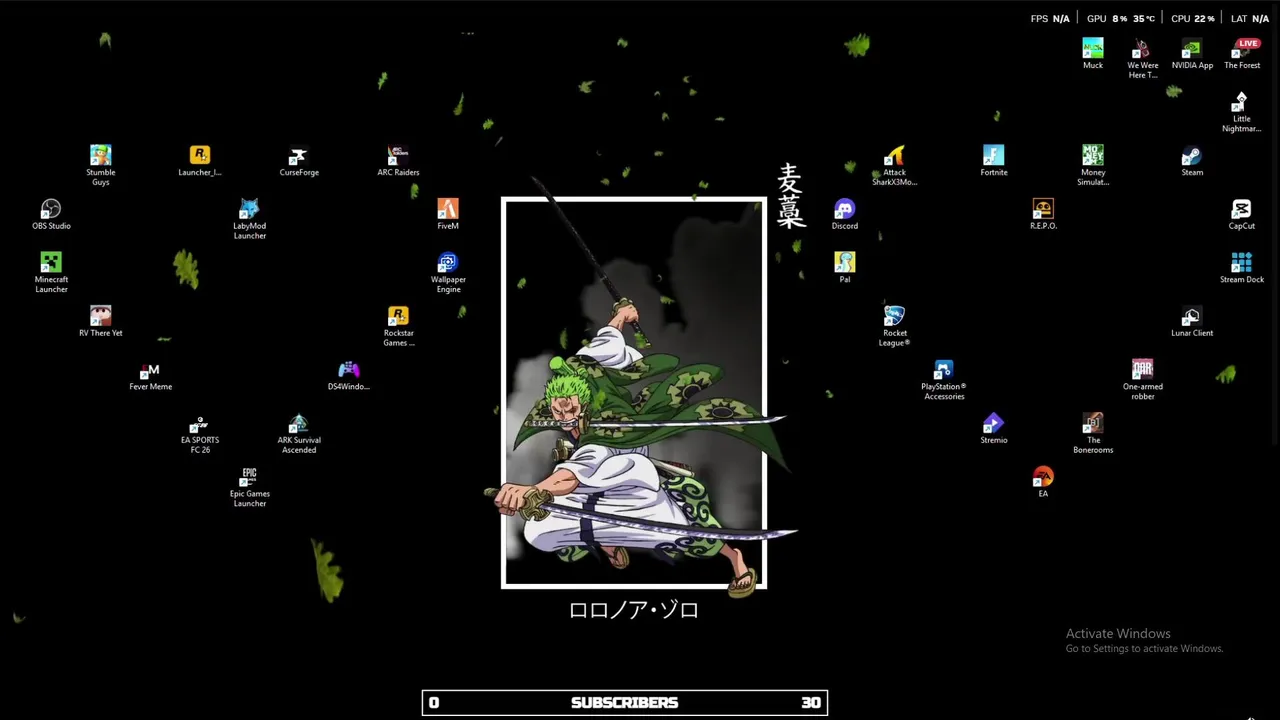Select the Pal desktop icon
This screenshot has width=1280, height=720.
coord(844,267)
